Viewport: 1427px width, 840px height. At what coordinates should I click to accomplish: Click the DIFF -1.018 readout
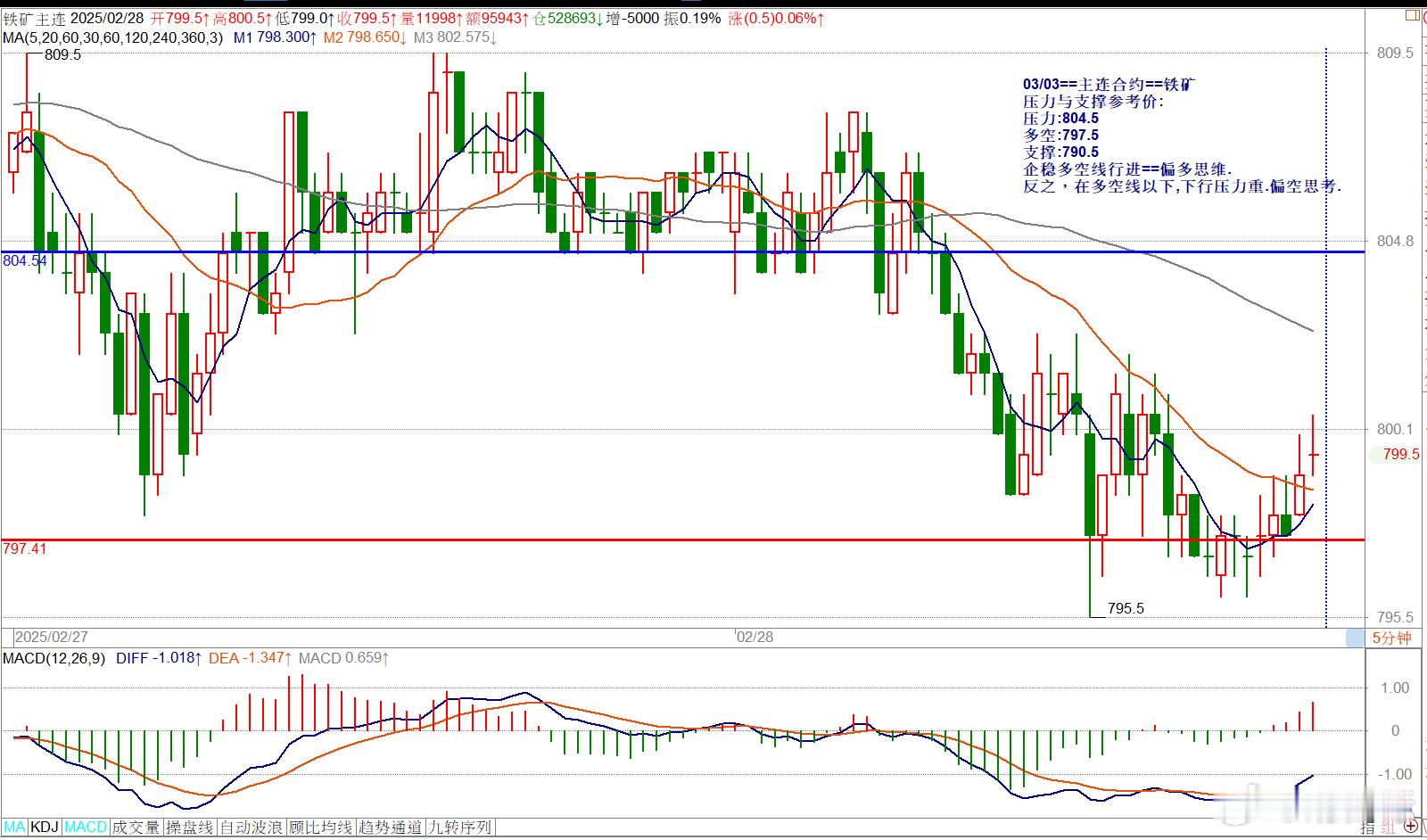pyautogui.click(x=159, y=658)
